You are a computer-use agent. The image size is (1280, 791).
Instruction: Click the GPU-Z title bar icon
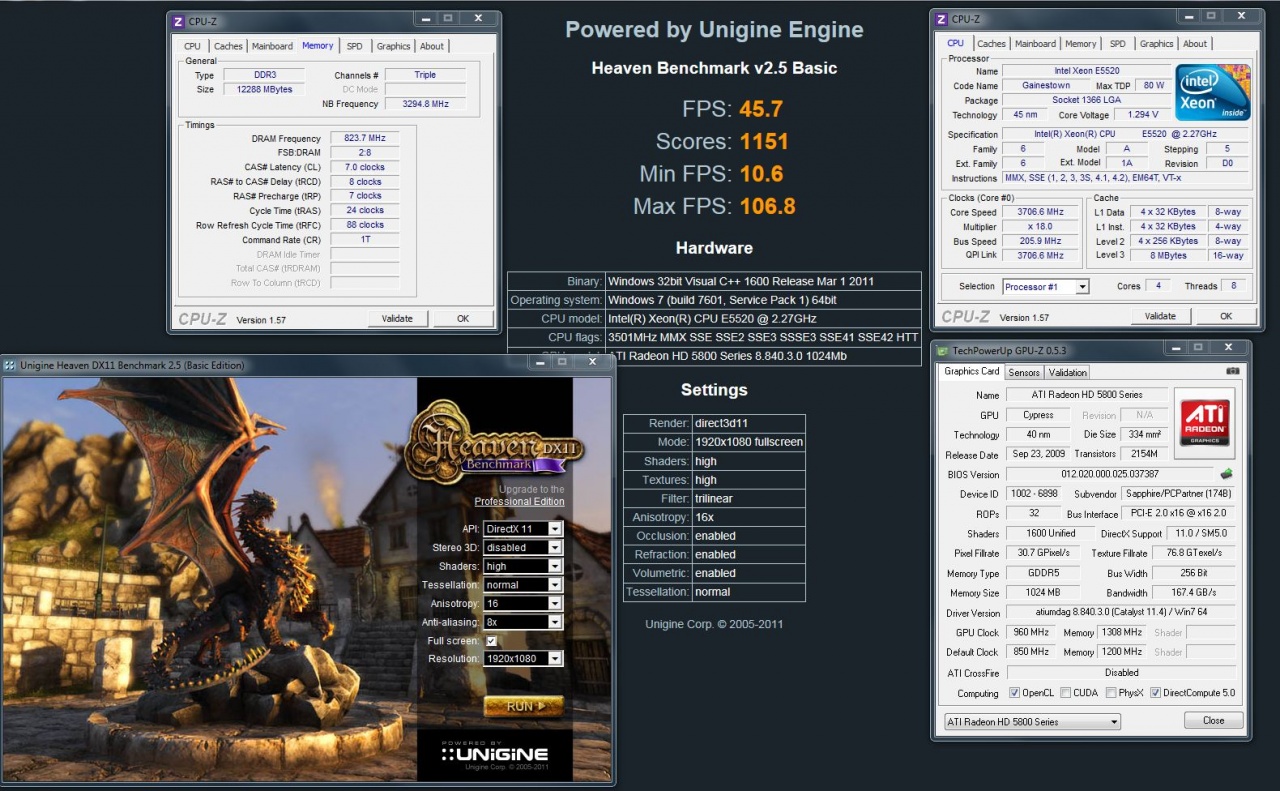(x=942, y=349)
